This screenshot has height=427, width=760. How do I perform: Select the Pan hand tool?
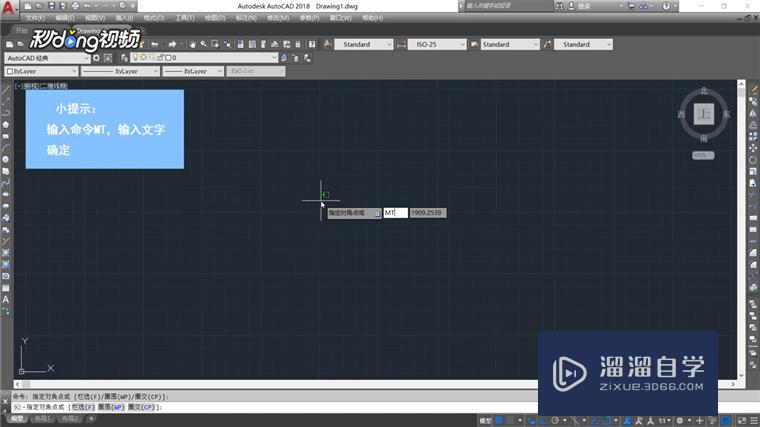pyautogui.click(x=192, y=45)
